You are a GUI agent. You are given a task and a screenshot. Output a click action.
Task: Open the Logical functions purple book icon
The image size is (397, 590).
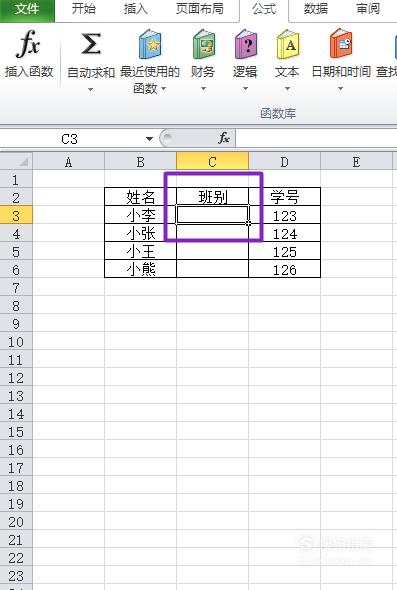(x=245, y=44)
